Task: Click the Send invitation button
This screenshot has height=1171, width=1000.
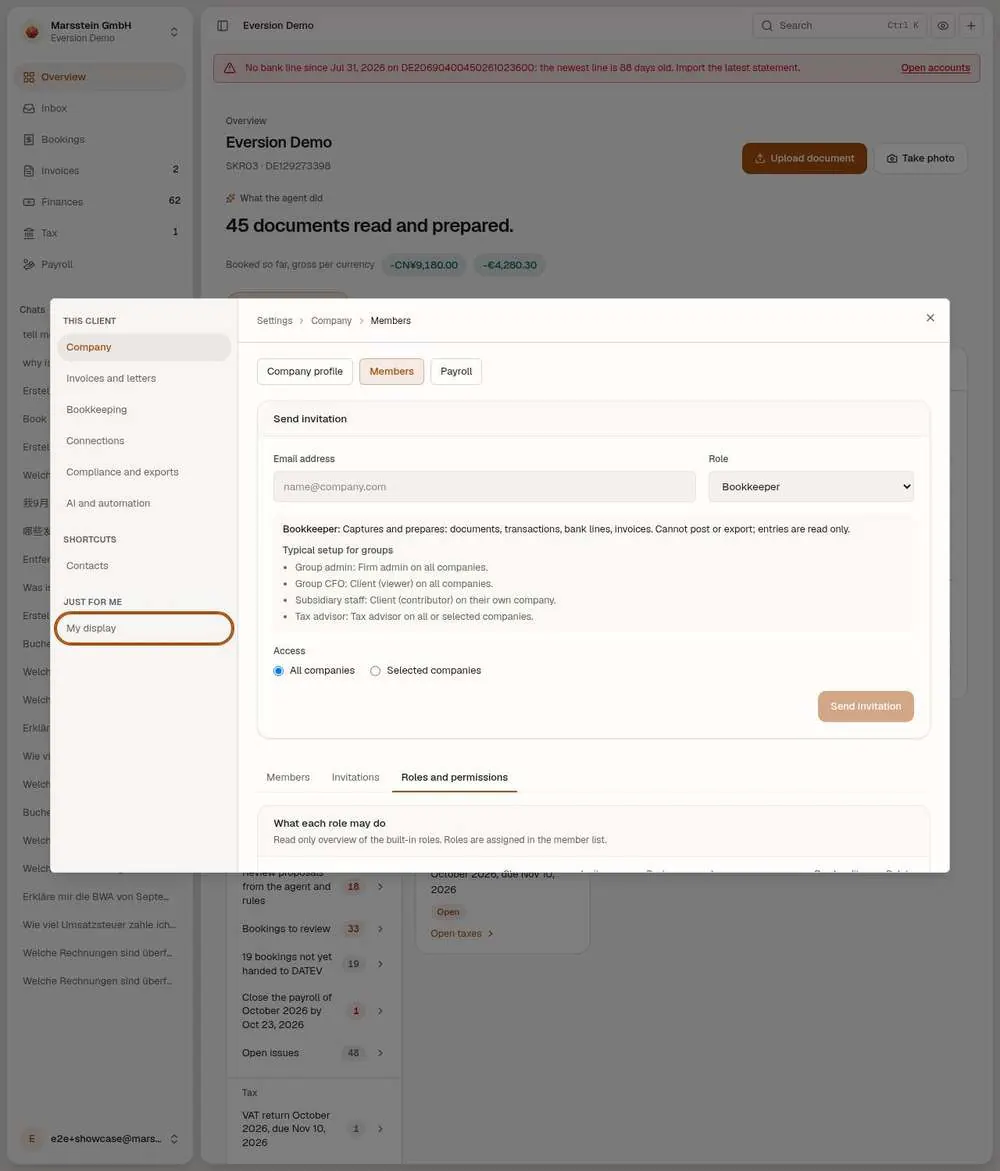Action: (x=866, y=706)
